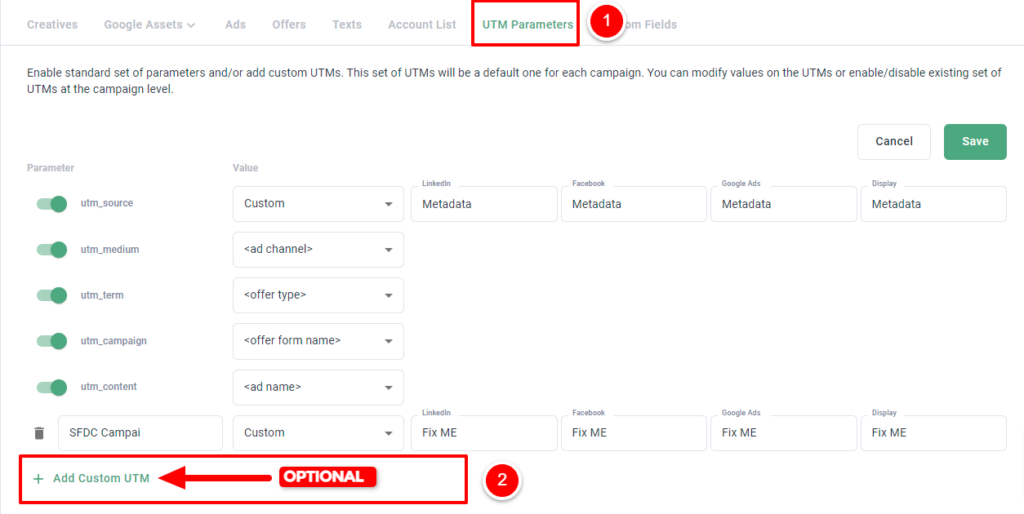Toggle the utm_term parameter
This screenshot has width=1024, height=514.
pyautogui.click(x=52, y=295)
